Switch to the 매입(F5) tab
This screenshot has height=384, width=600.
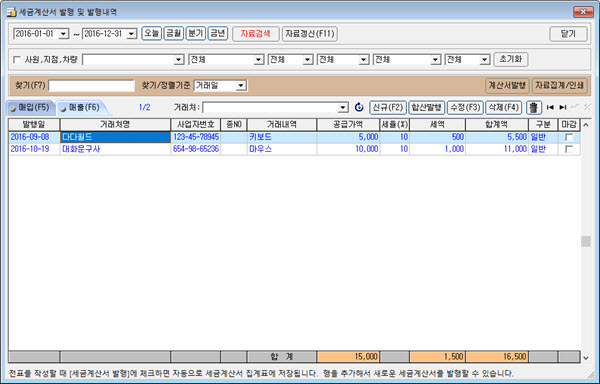tap(31, 108)
